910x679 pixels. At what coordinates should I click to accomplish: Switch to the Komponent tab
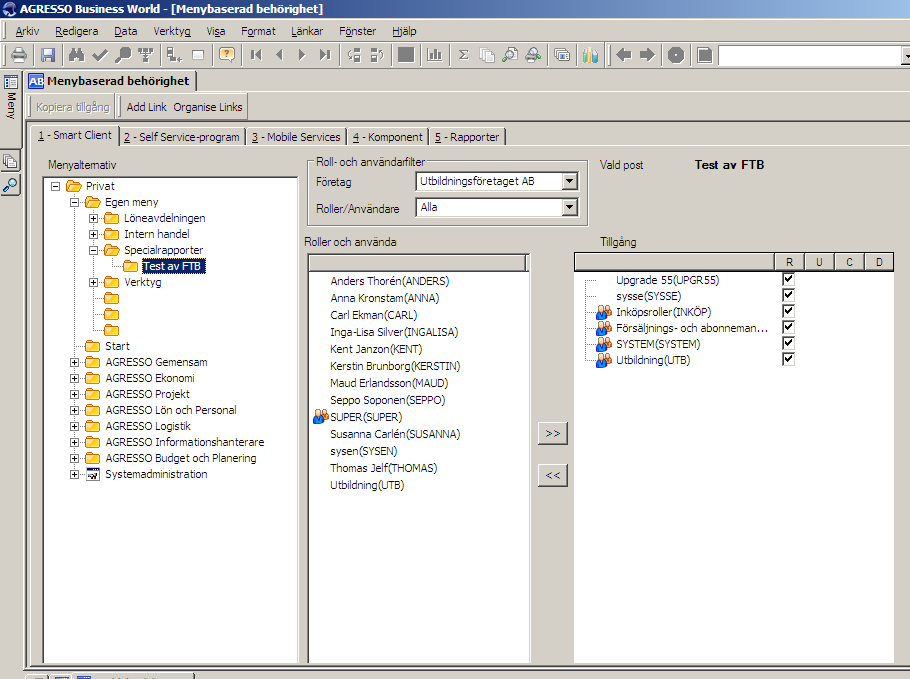(x=388, y=137)
